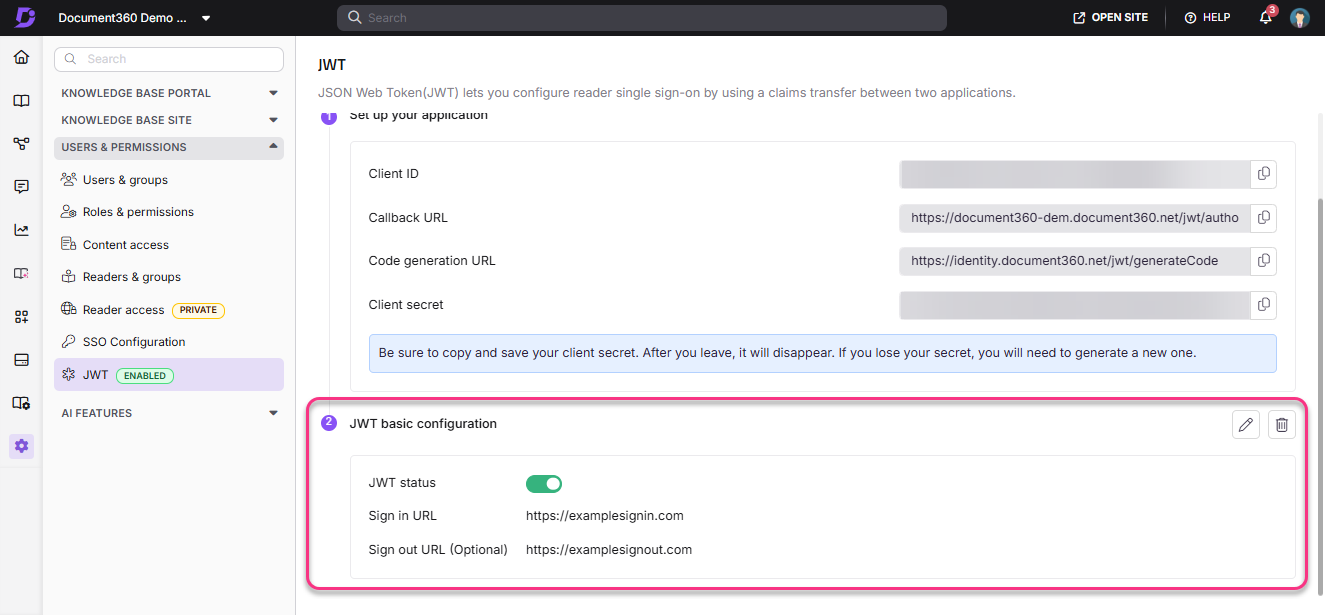This screenshot has height=615, width=1325.
Task: Copy the Client ID value
Action: point(1263,174)
